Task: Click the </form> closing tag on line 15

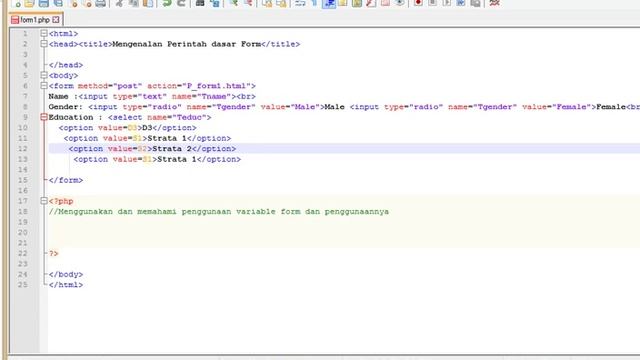Action: 66,180
